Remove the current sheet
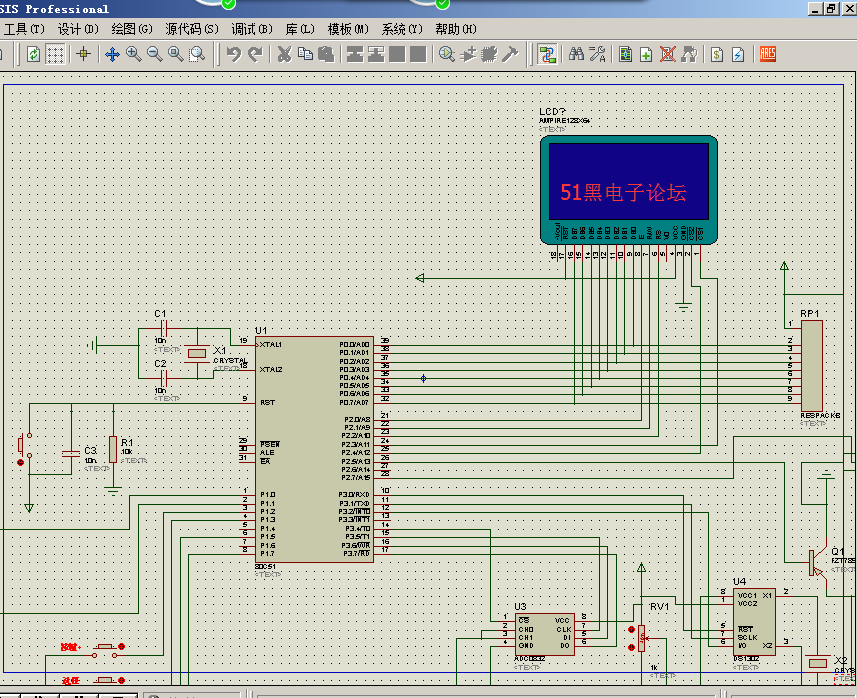Viewport: 857px width, 698px height. (x=667, y=54)
